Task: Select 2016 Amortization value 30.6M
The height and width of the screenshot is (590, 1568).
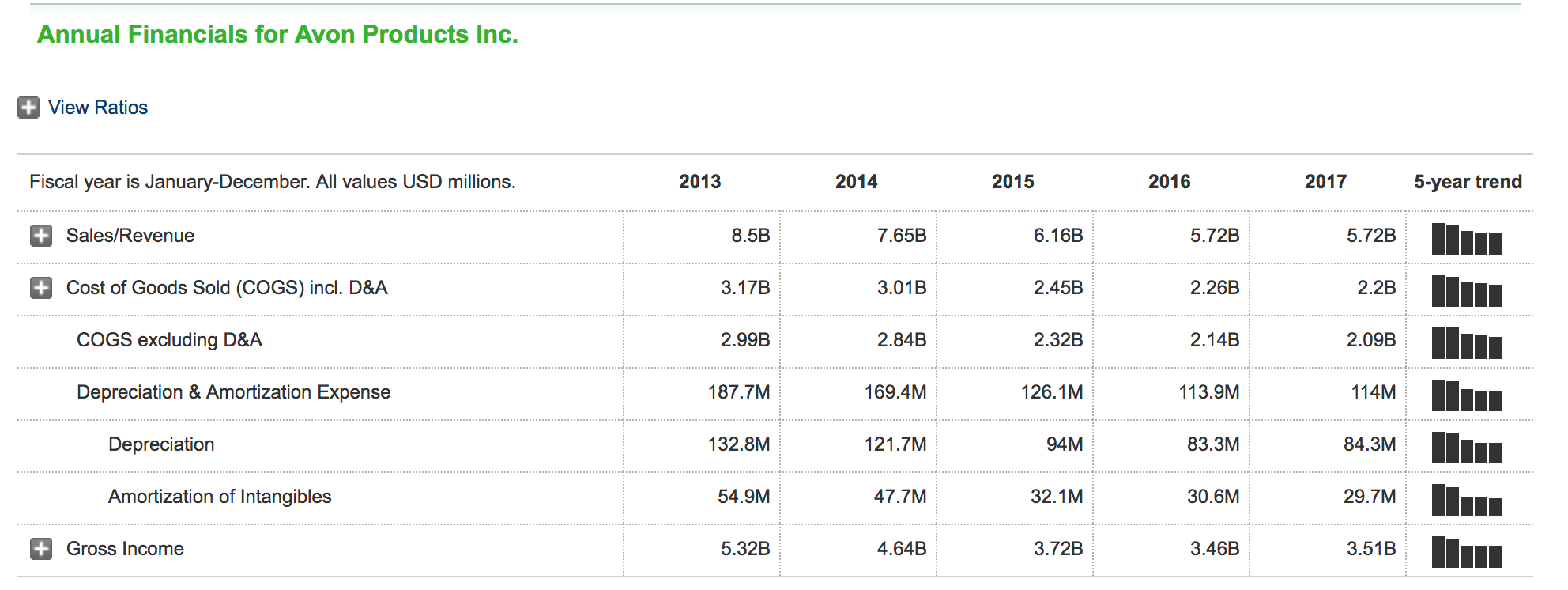Action: pos(1213,497)
